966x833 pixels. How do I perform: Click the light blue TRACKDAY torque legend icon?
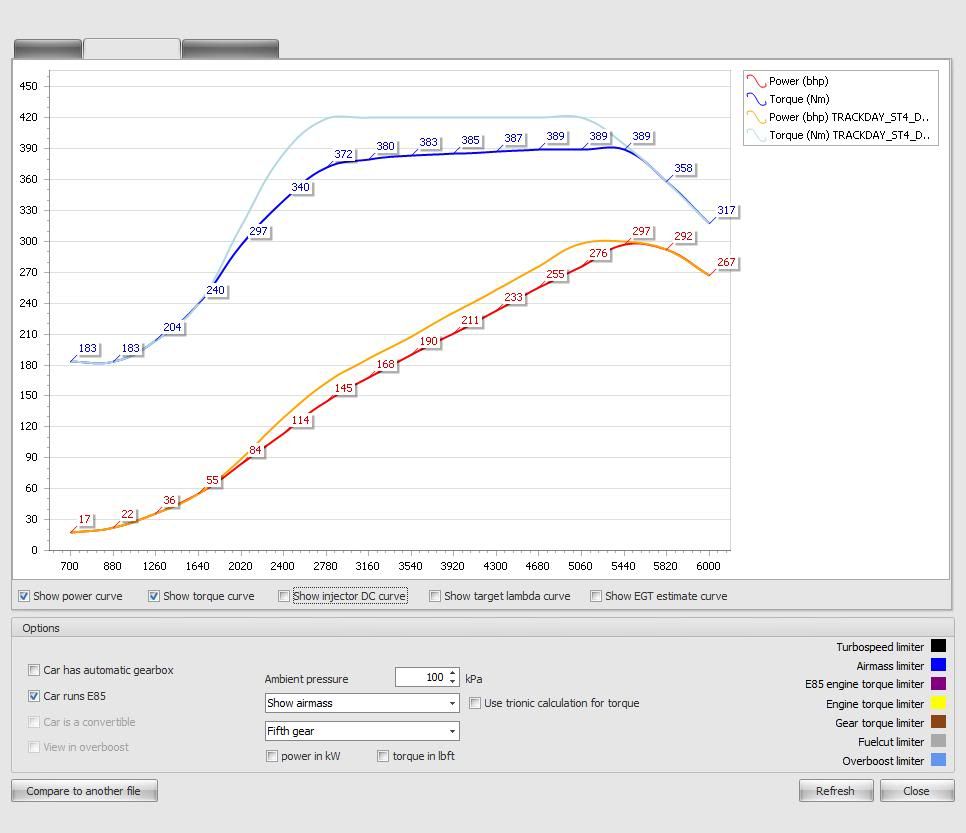click(x=756, y=136)
